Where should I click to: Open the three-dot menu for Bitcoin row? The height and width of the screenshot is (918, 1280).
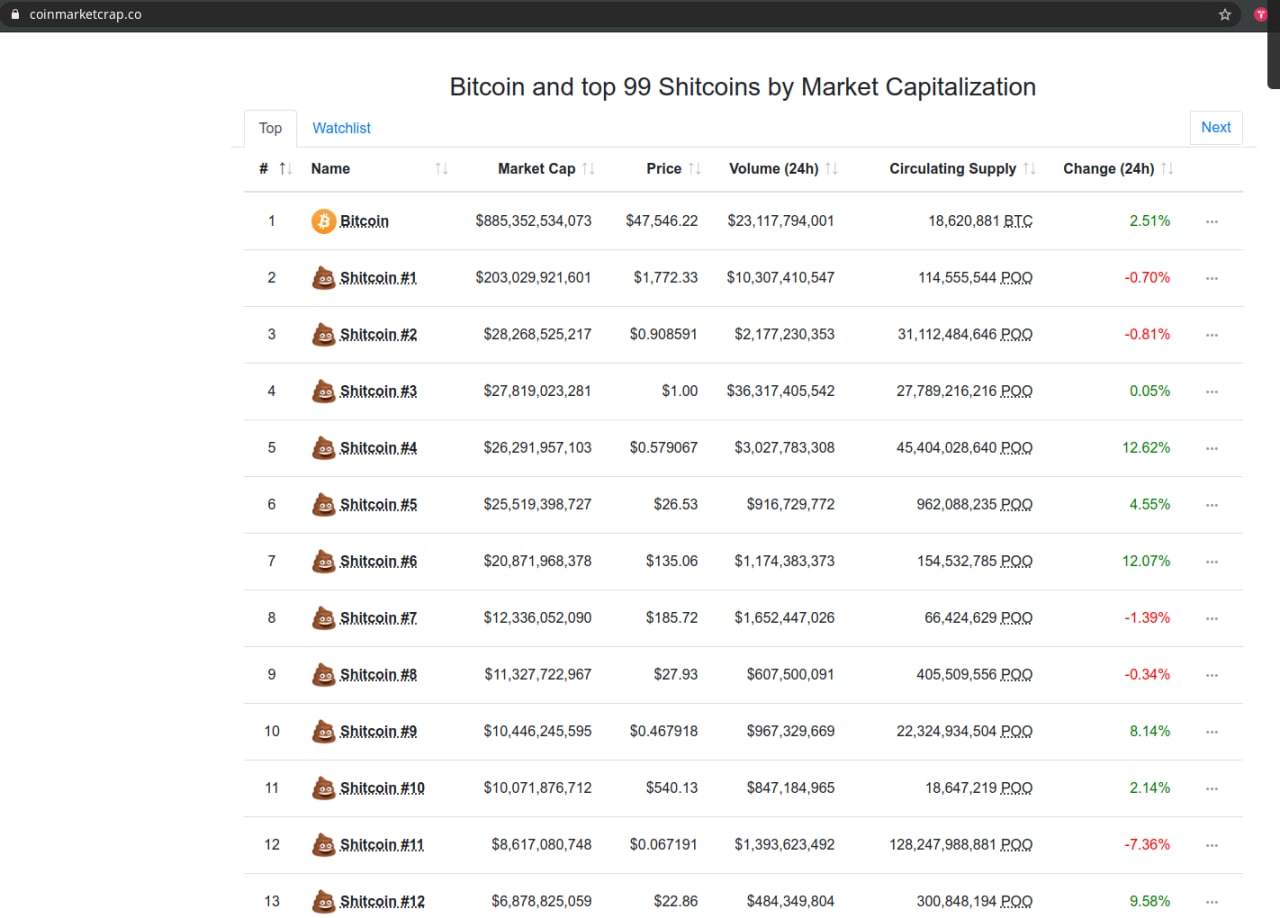tap(1212, 221)
